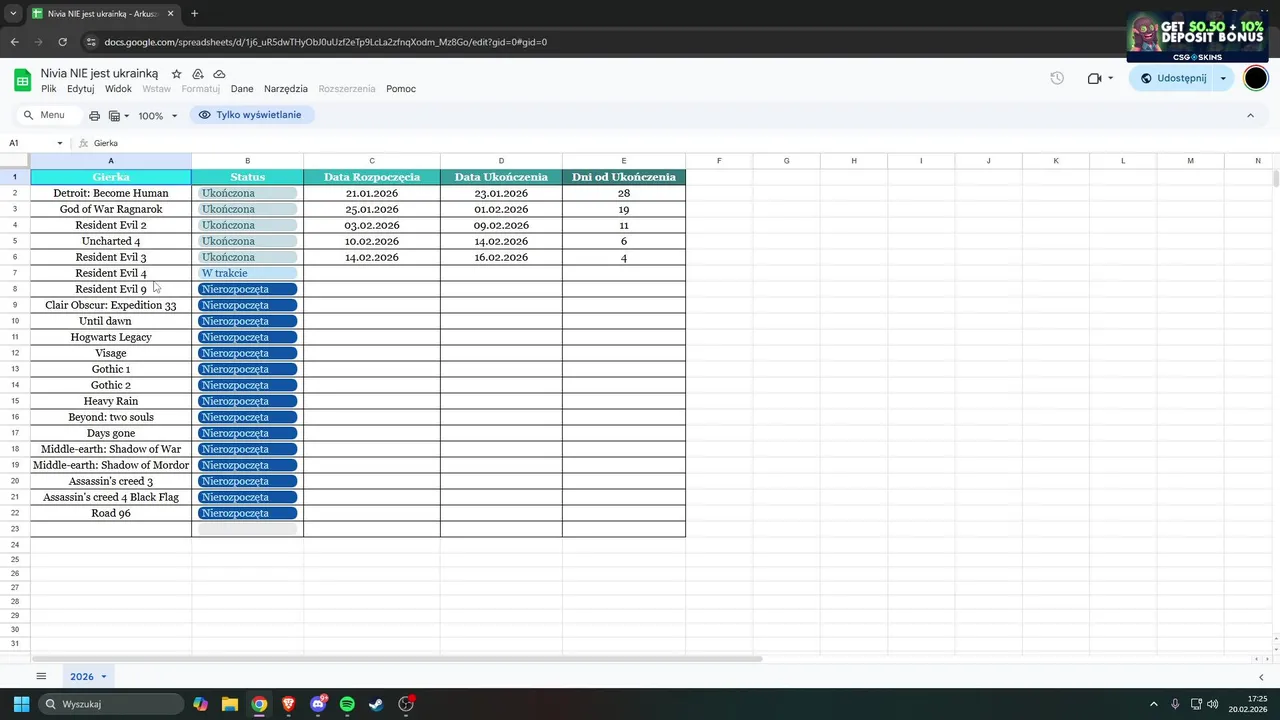Open a new browser tab
The image size is (1280, 720).
194,14
